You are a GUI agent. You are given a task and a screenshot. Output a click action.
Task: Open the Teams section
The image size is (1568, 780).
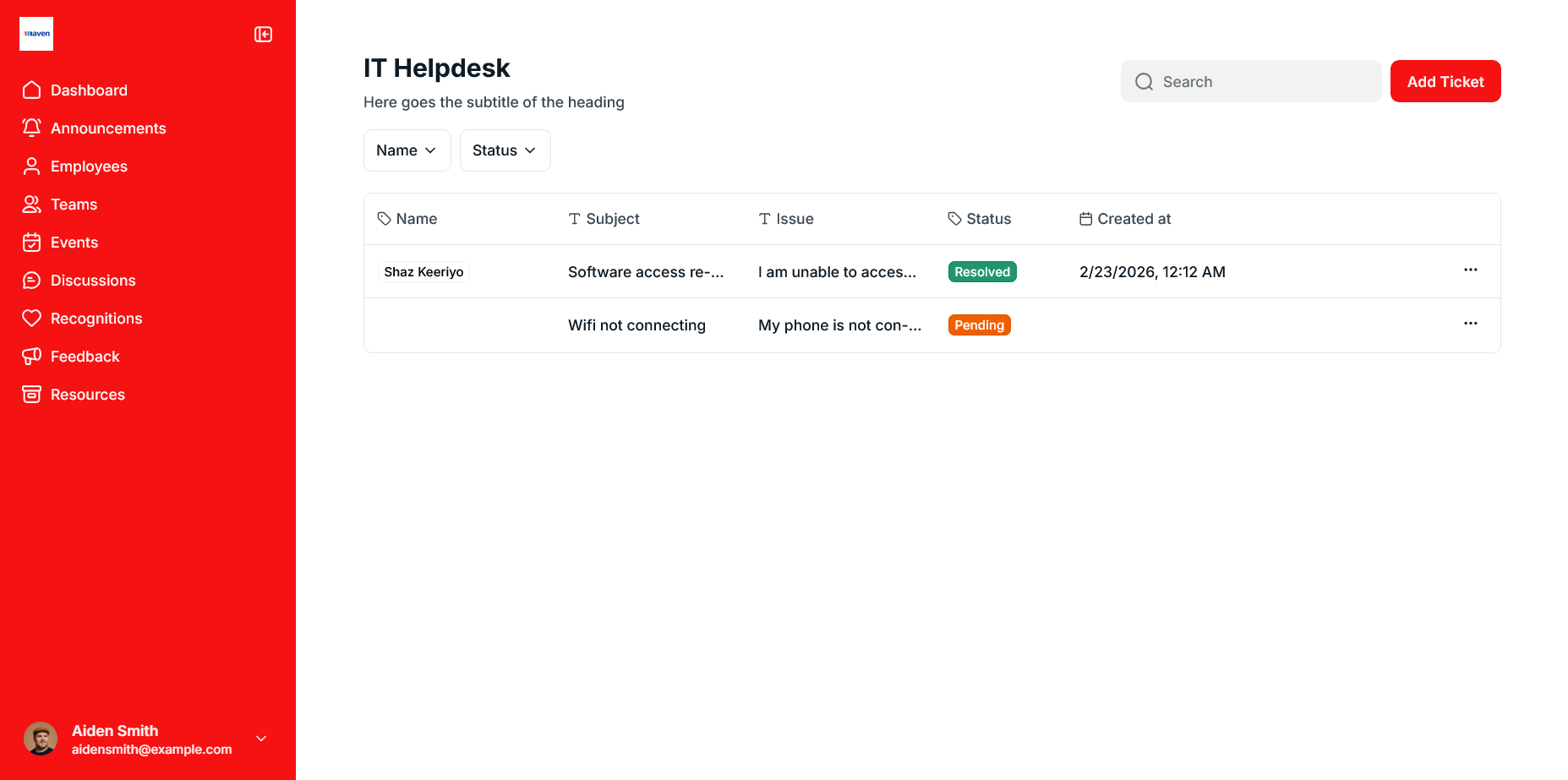74,205
